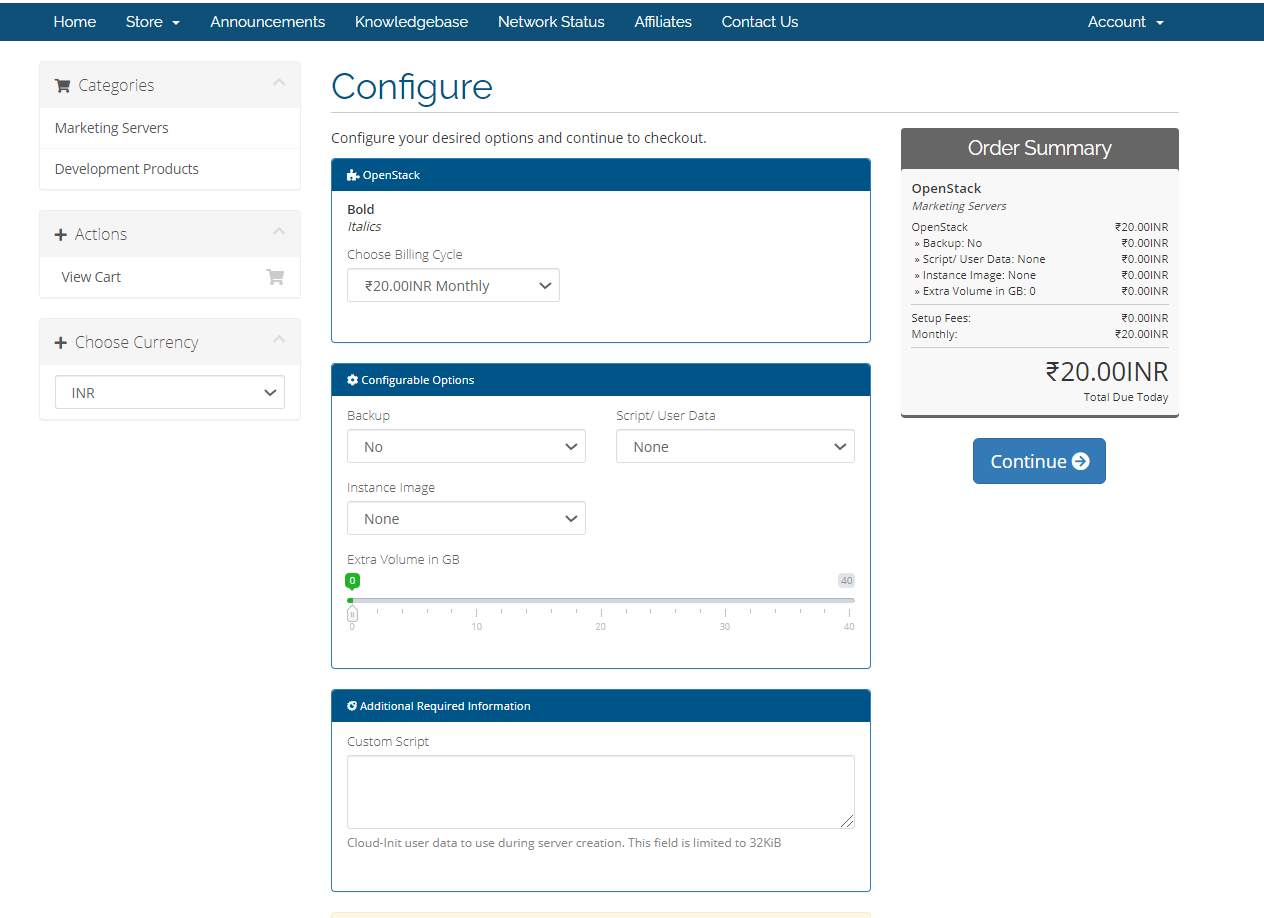Click the gear icon in Configurable Options header

click(x=352, y=380)
